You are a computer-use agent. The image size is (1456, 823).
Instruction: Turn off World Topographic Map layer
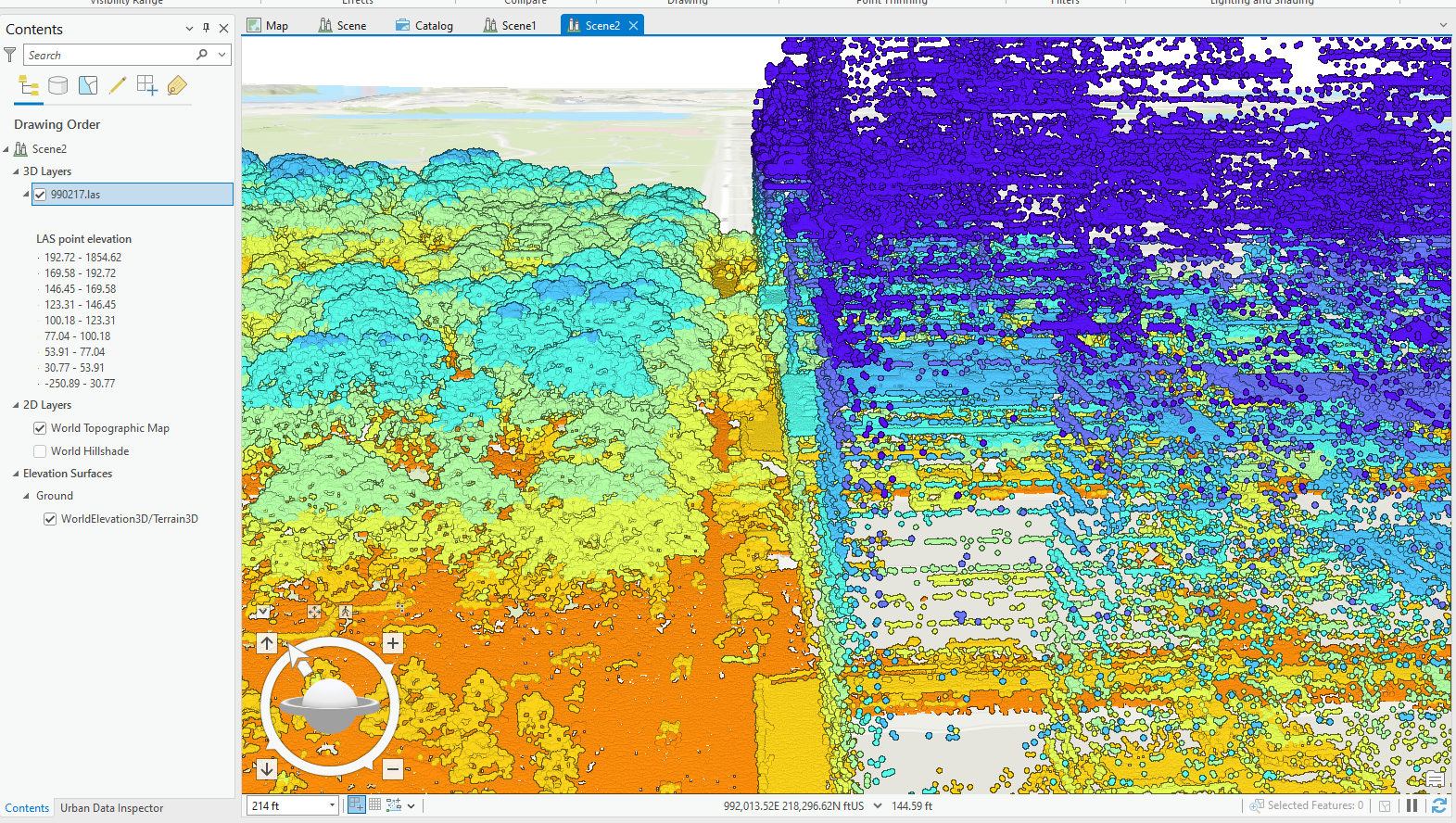pyautogui.click(x=40, y=428)
